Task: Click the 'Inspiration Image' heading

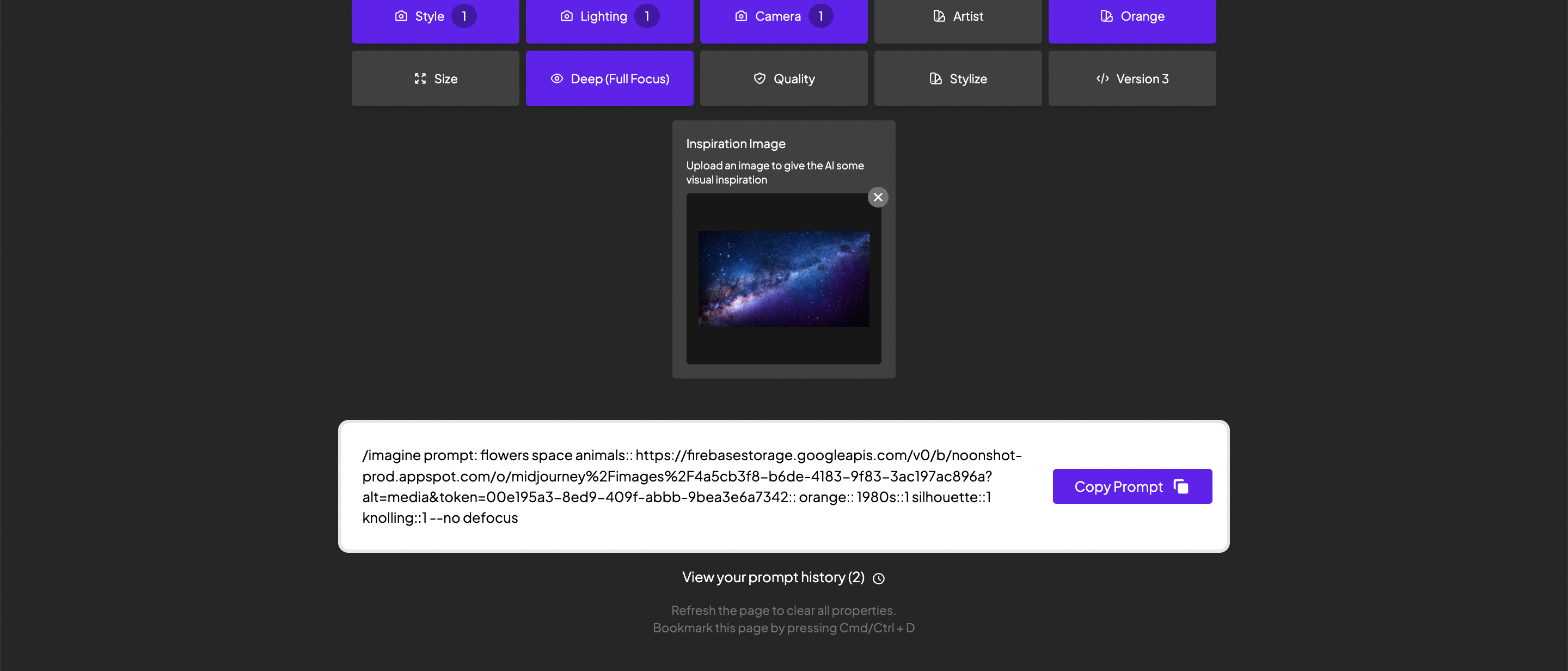Action: (736, 144)
